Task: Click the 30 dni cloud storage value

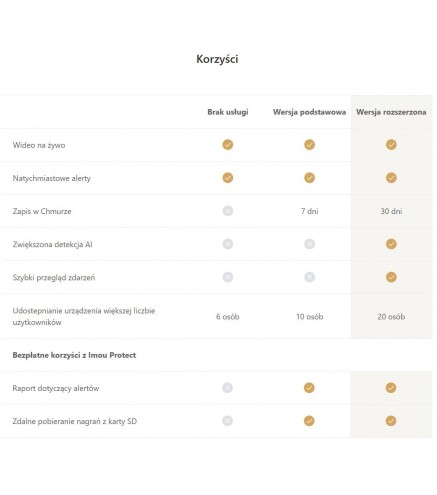Action: coord(391,211)
